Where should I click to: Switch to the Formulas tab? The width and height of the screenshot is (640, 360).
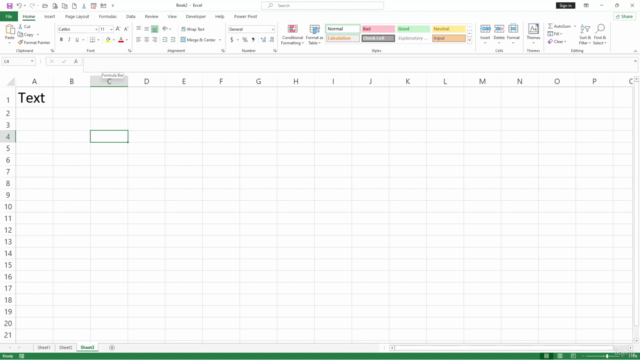(x=107, y=17)
